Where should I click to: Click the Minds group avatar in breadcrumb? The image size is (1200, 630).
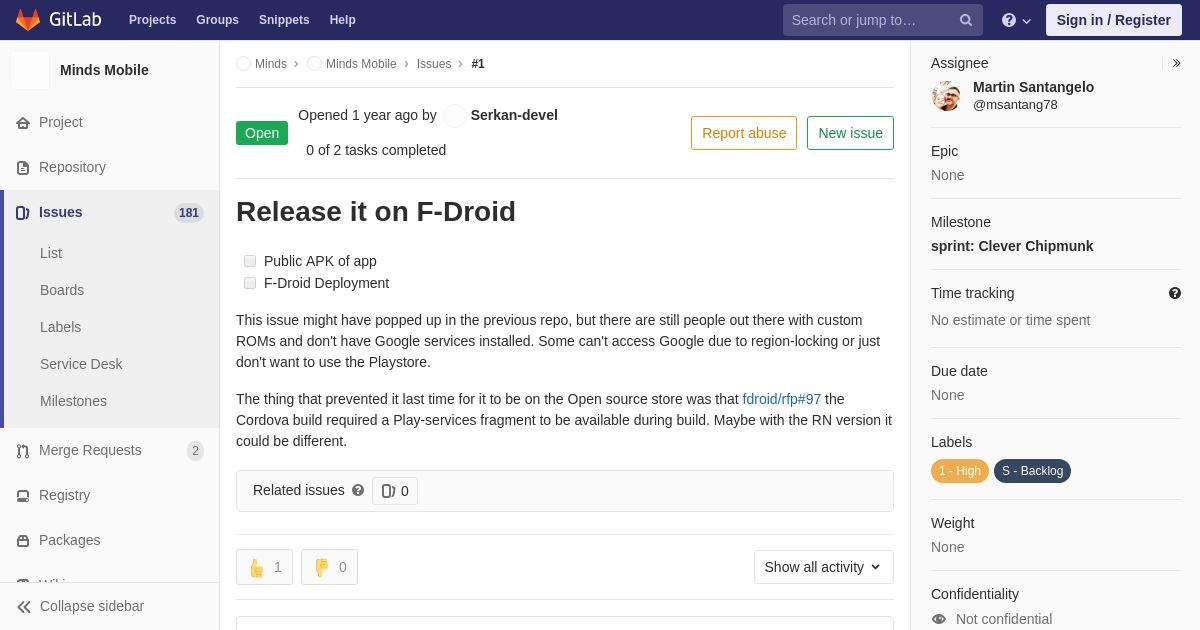pos(244,64)
